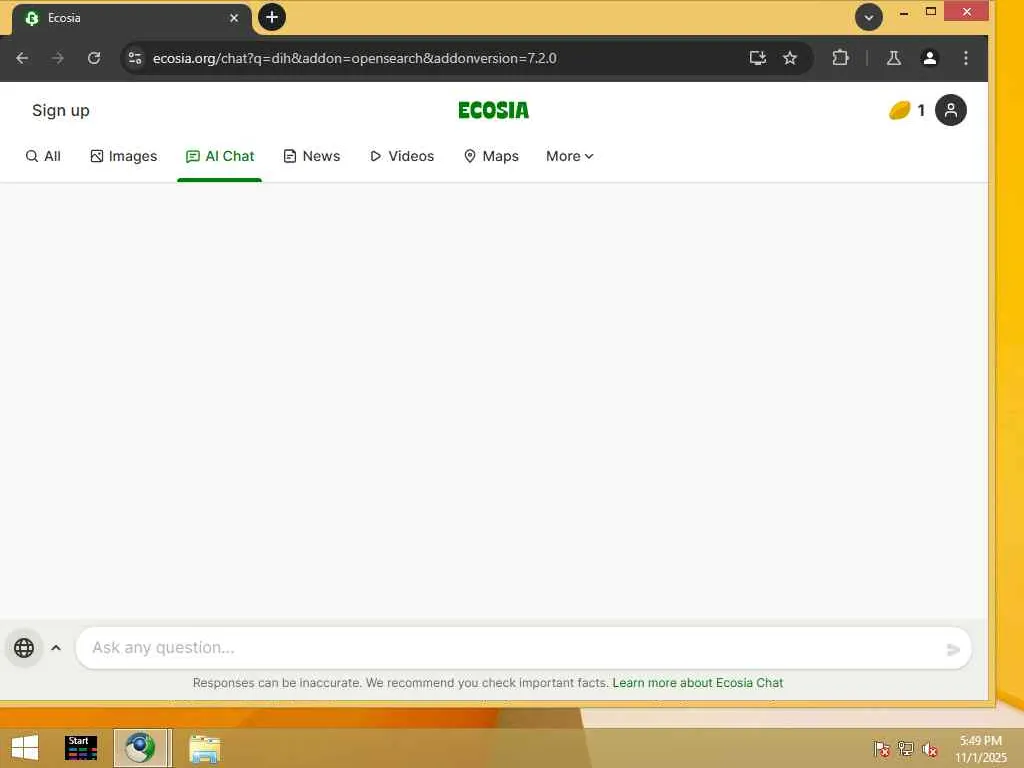Image resolution: width=1024 pixels, height=768 pixels.
Task: Expand the More dropdown
Action: 569,156
